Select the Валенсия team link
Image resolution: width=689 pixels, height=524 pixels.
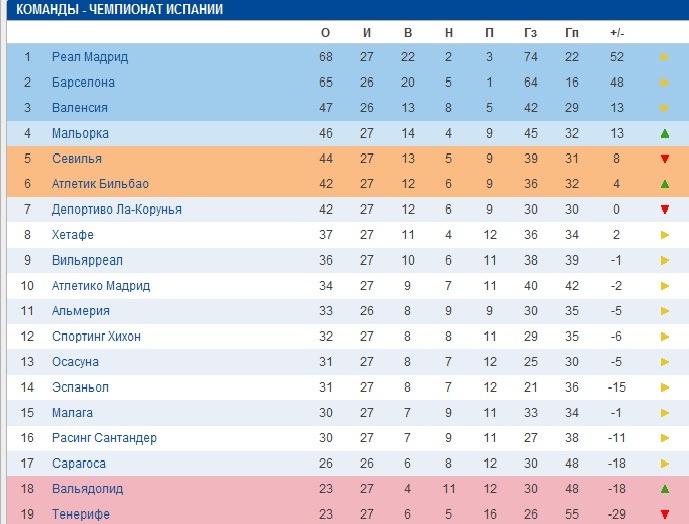(x=80, y=108)
